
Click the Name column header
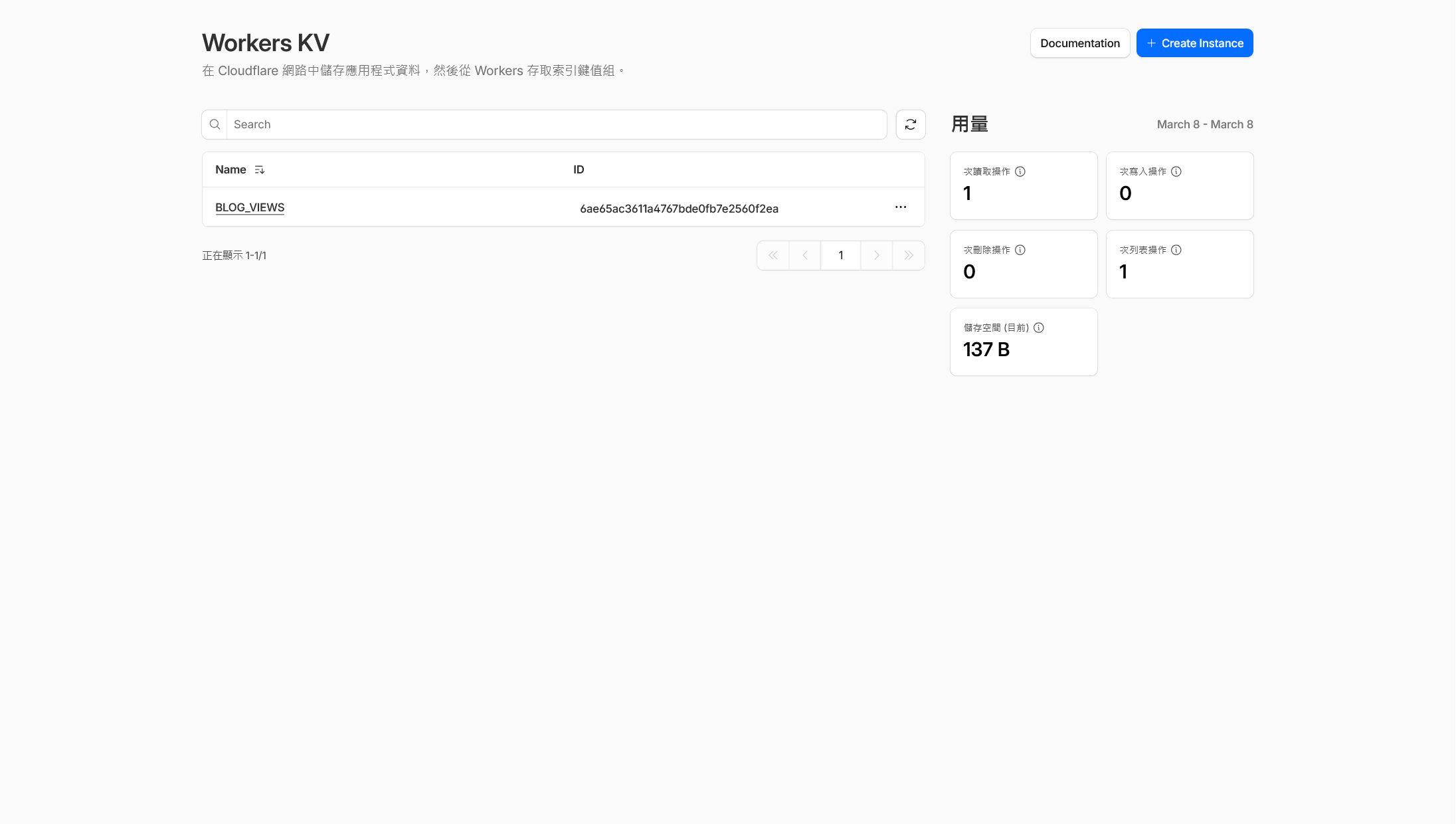[x=230, y=170]
